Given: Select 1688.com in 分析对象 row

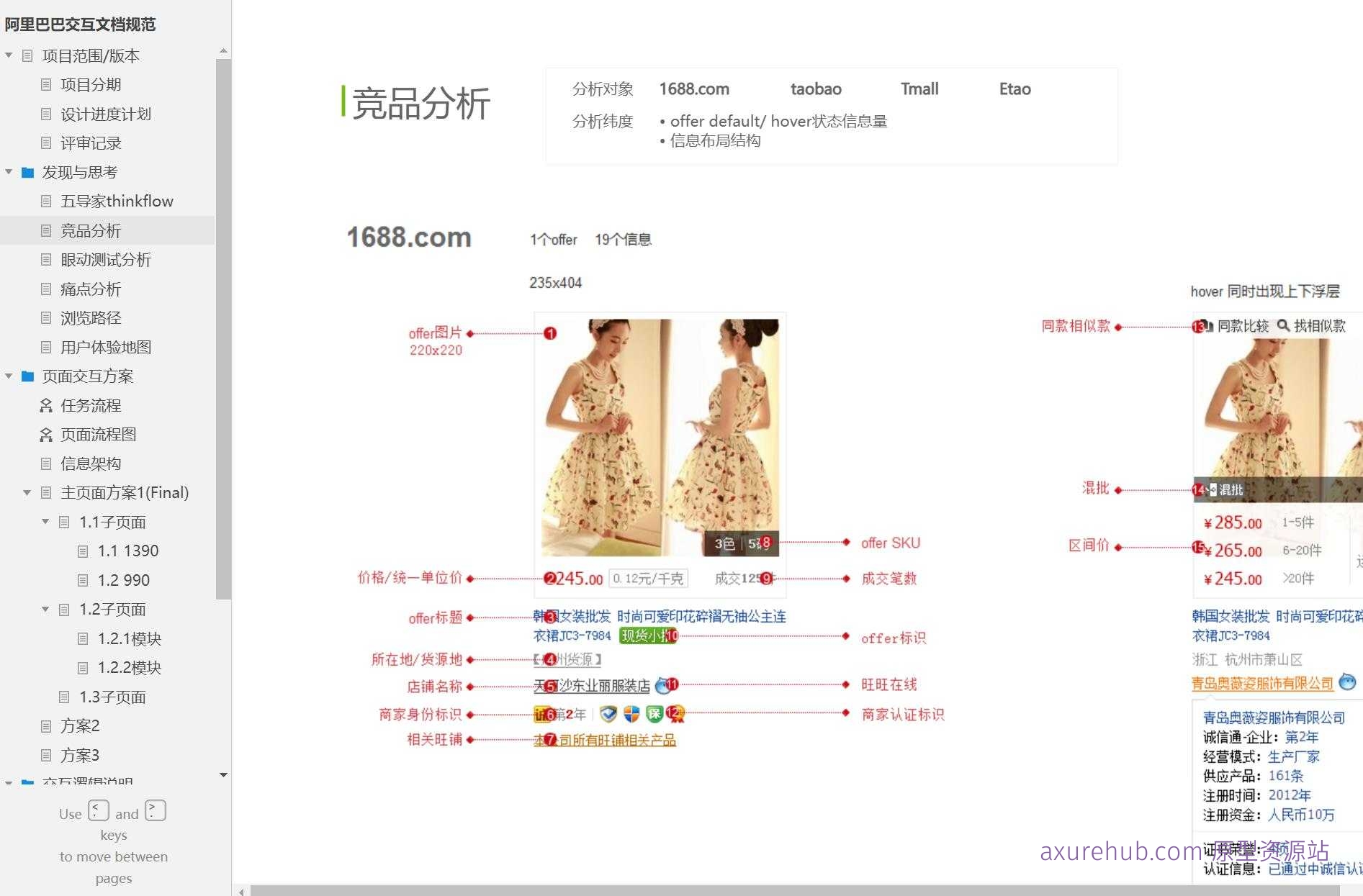Looking at the screenshot, I should tap(694, 89).
